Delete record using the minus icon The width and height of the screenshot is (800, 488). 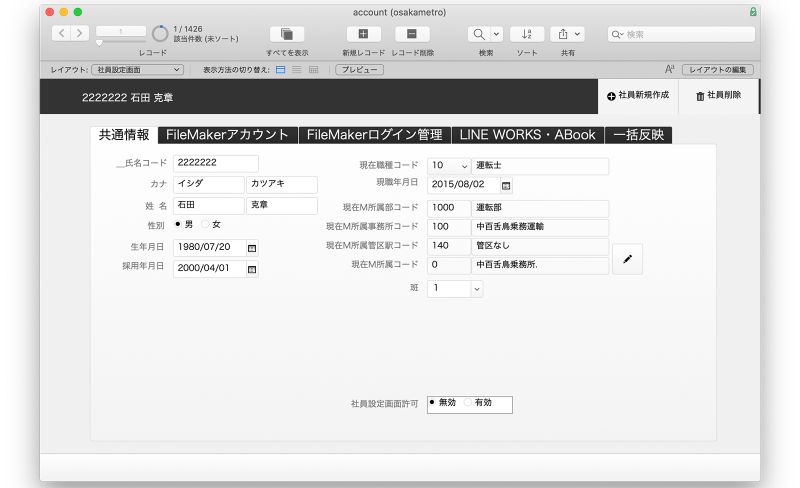pos(412,34)
